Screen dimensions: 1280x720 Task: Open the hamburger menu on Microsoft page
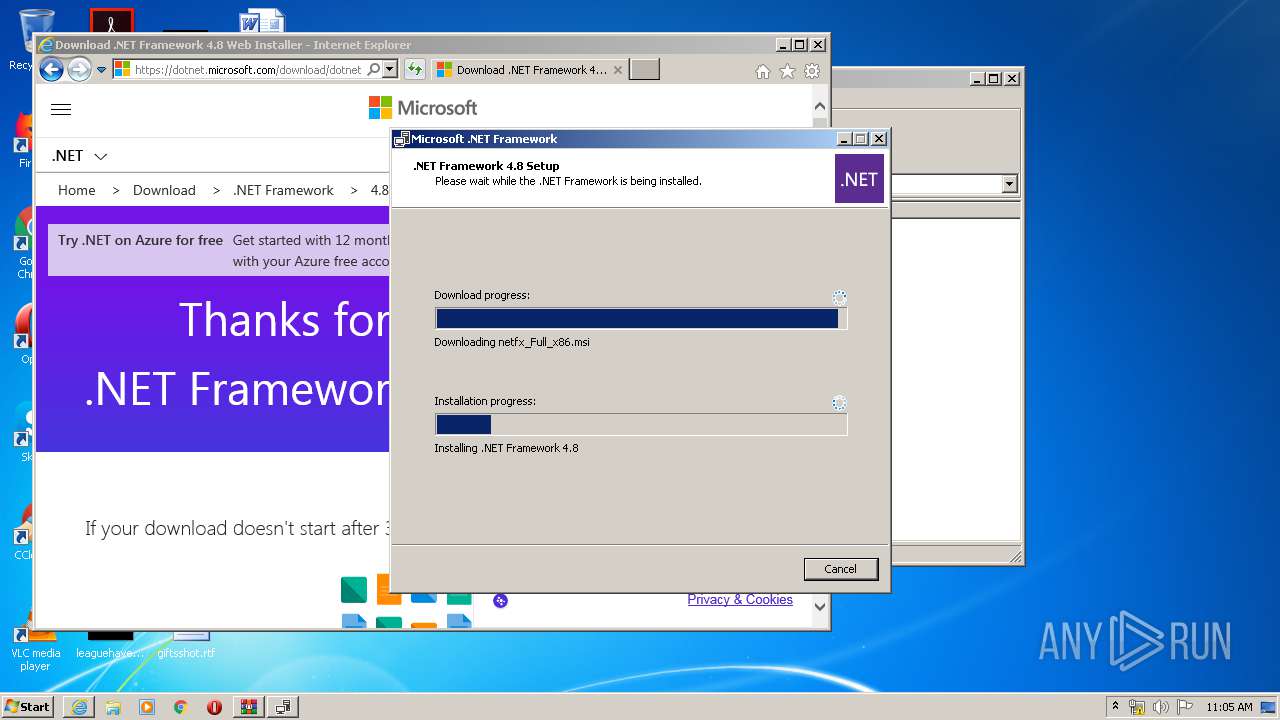point(61,110)
